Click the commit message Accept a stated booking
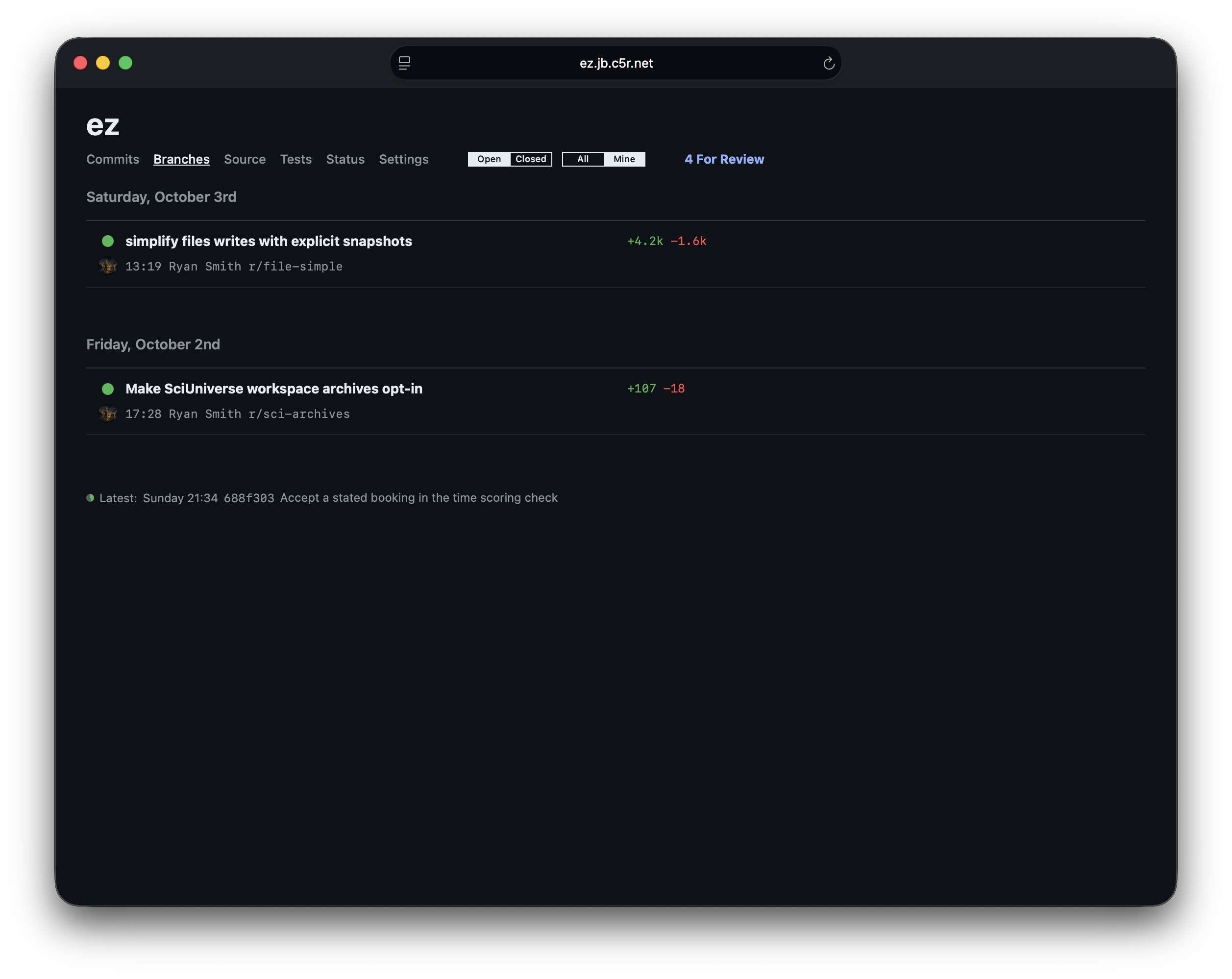The image size is (1232, 979). click(419, 498)
